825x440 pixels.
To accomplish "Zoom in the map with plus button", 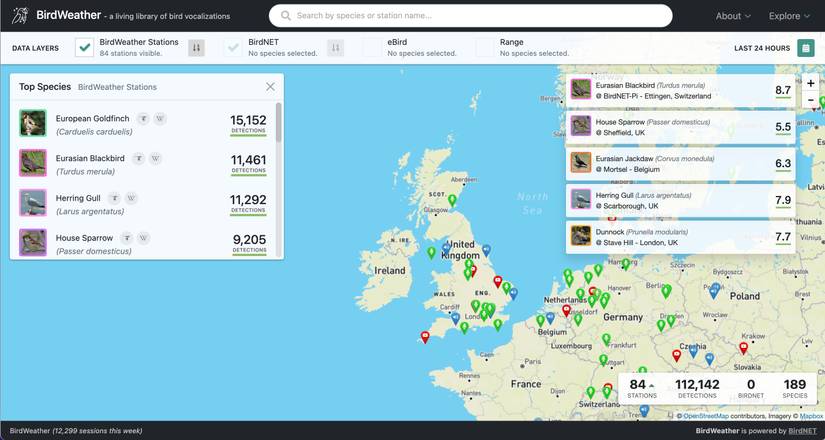I will [x=811, y=83].
